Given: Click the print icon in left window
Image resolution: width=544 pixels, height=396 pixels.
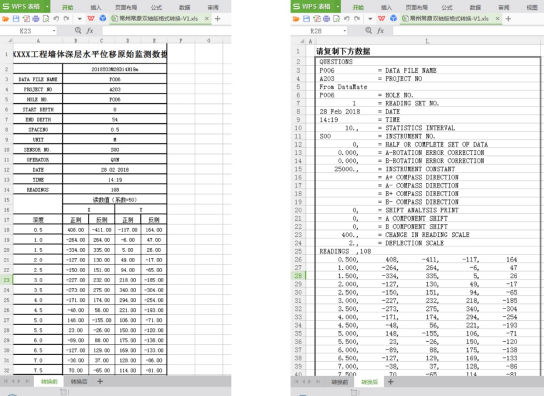Looking at the screenshot, I should point(36,19).
